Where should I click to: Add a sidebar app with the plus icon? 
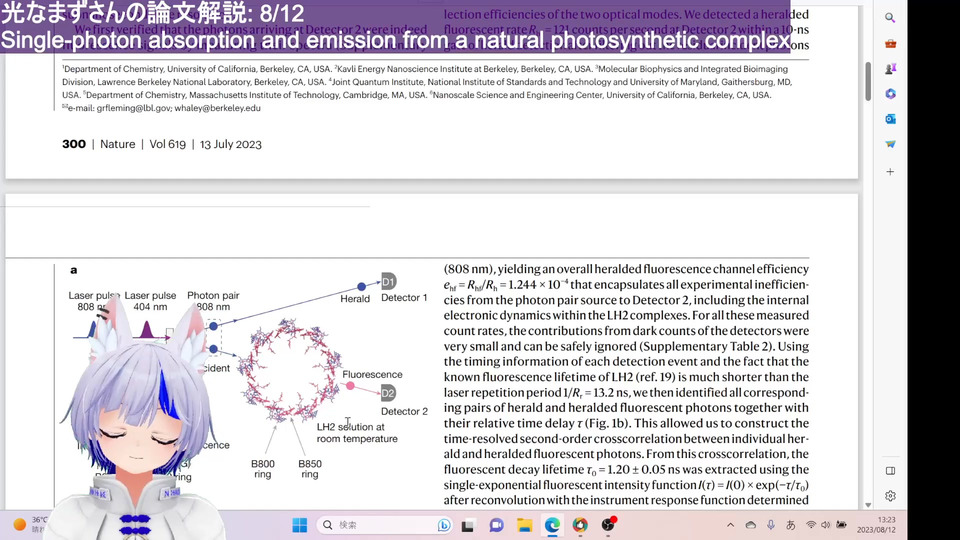890,172
